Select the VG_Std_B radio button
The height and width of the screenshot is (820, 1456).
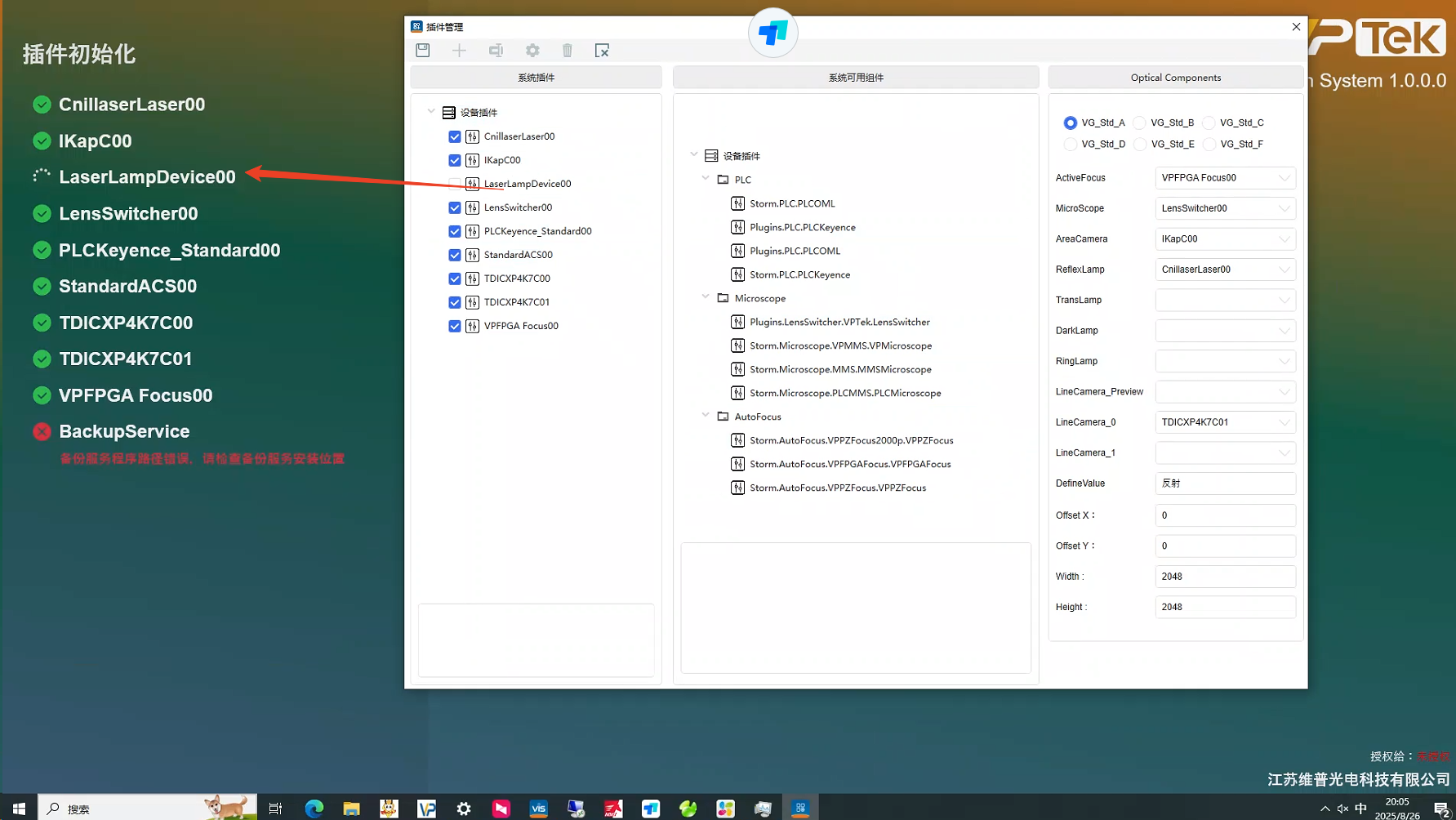click(1140, 123)
